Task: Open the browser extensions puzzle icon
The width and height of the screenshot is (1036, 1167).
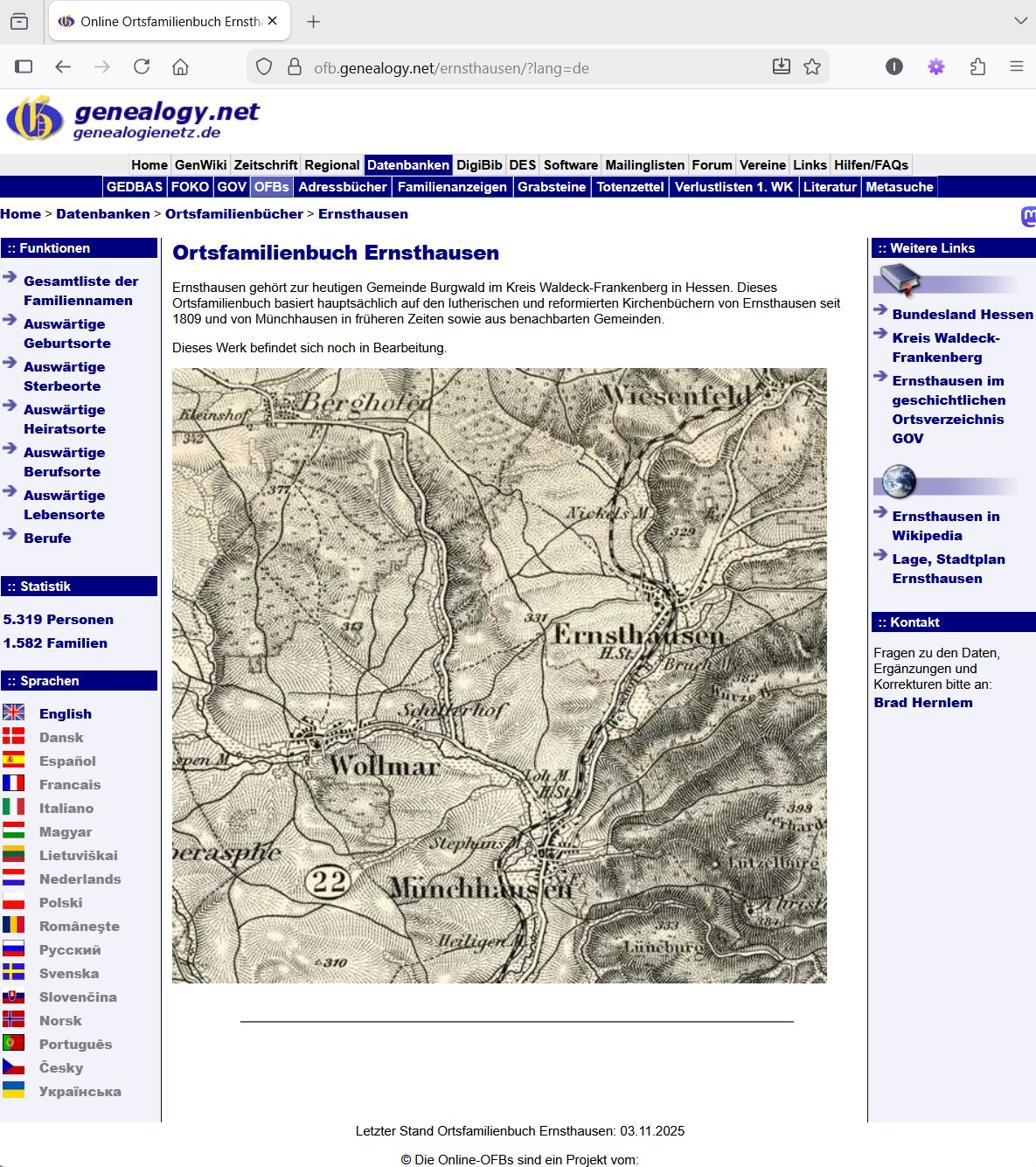Action: tap(977, 67)
